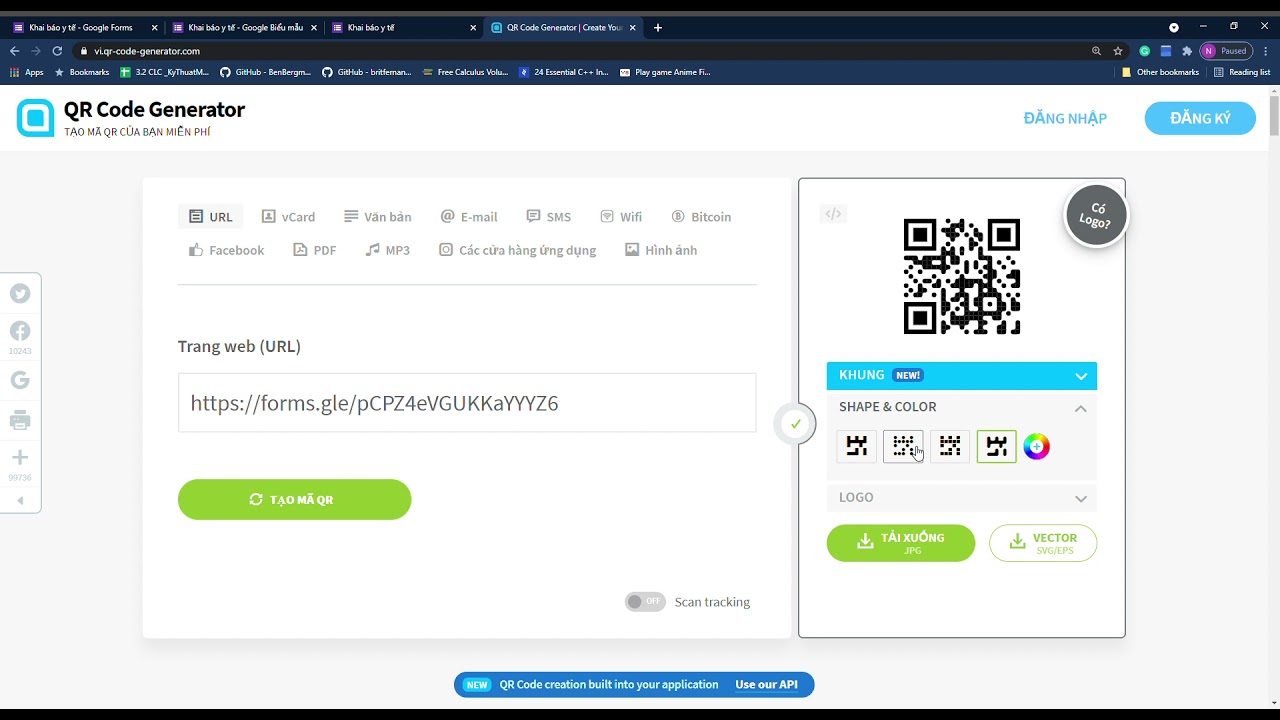
Task: Click the TẠO MÃ QR button
Action: 294,499
